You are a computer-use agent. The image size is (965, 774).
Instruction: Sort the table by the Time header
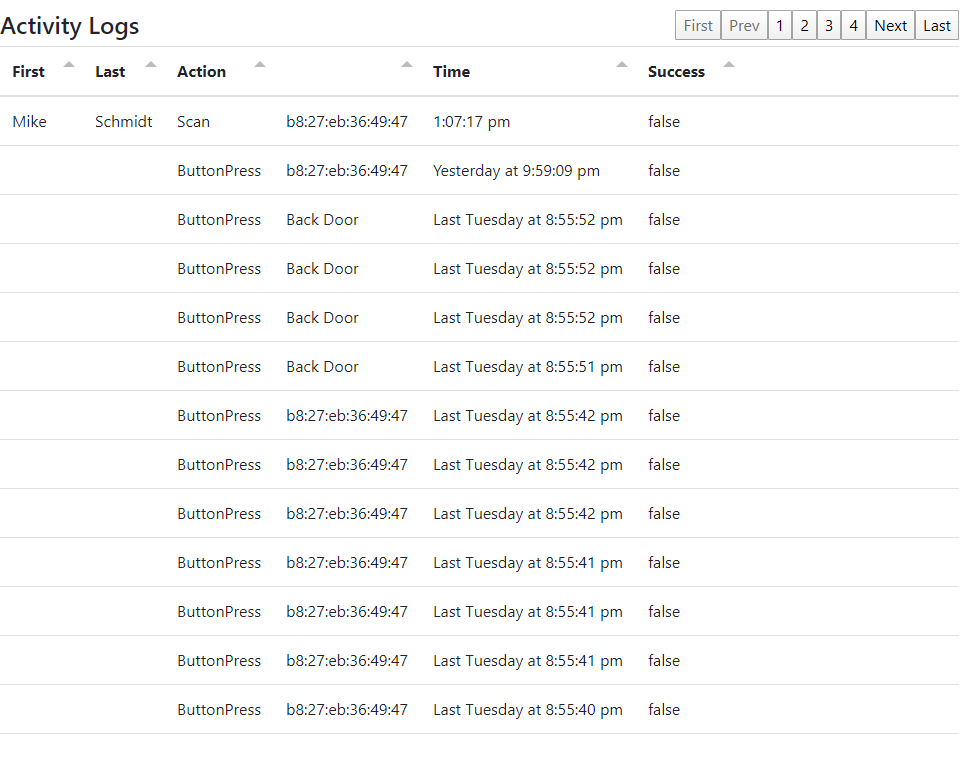coord(451,71)
